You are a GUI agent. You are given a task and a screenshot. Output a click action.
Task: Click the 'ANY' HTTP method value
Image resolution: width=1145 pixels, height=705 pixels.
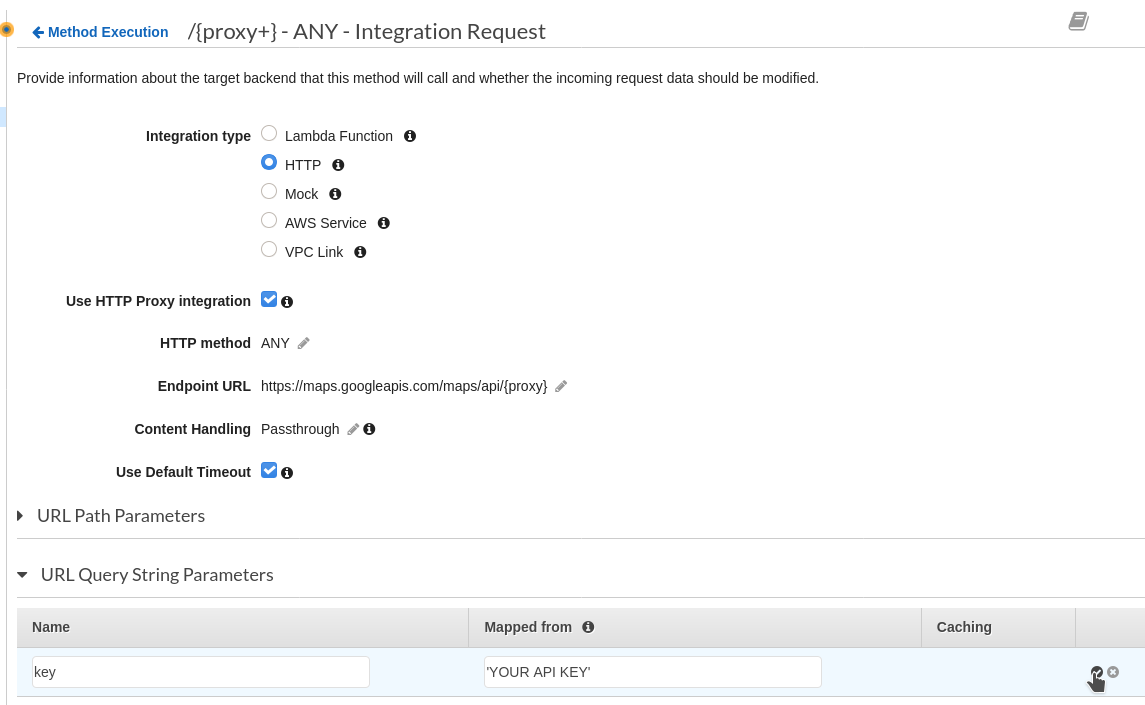[x=275, y=343]
